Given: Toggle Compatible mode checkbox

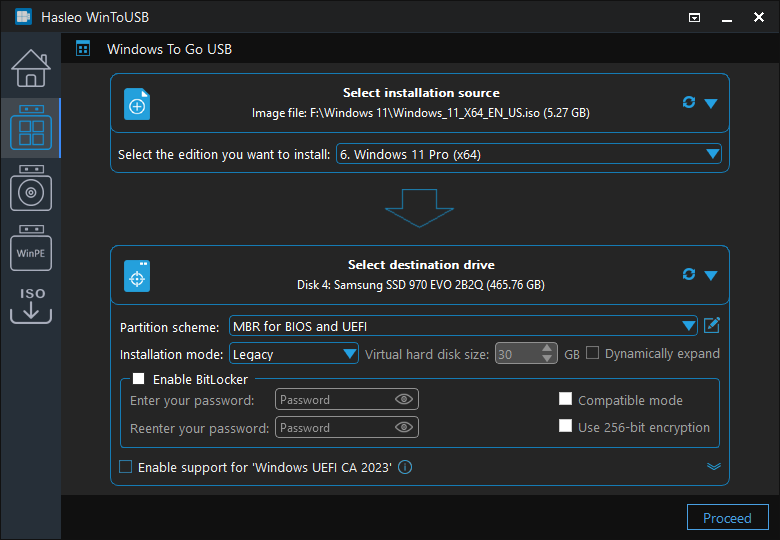Looking at the screenshot, I should point(565,399).
